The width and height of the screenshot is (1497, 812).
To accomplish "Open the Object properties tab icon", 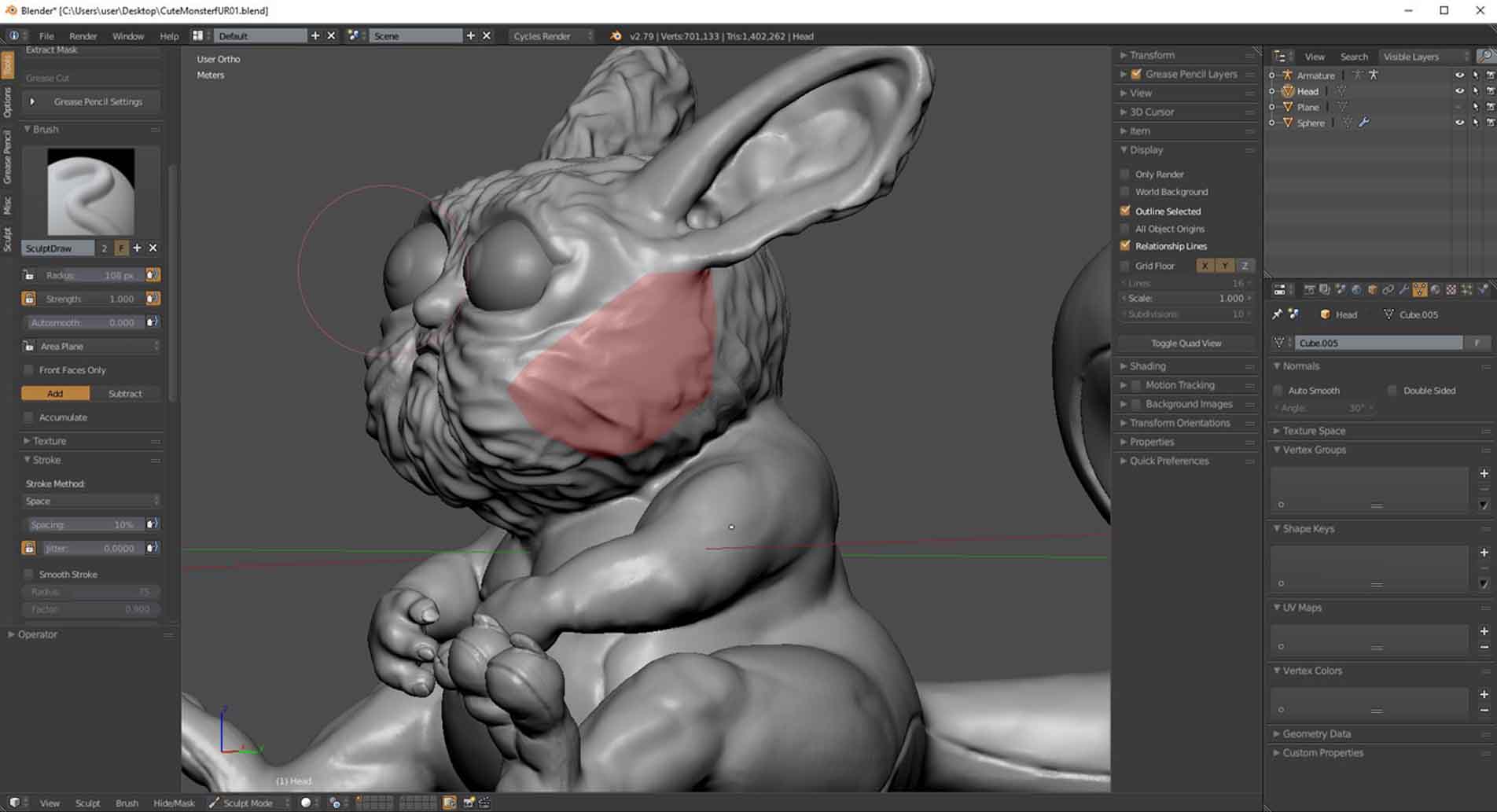I will (1373, 290).
